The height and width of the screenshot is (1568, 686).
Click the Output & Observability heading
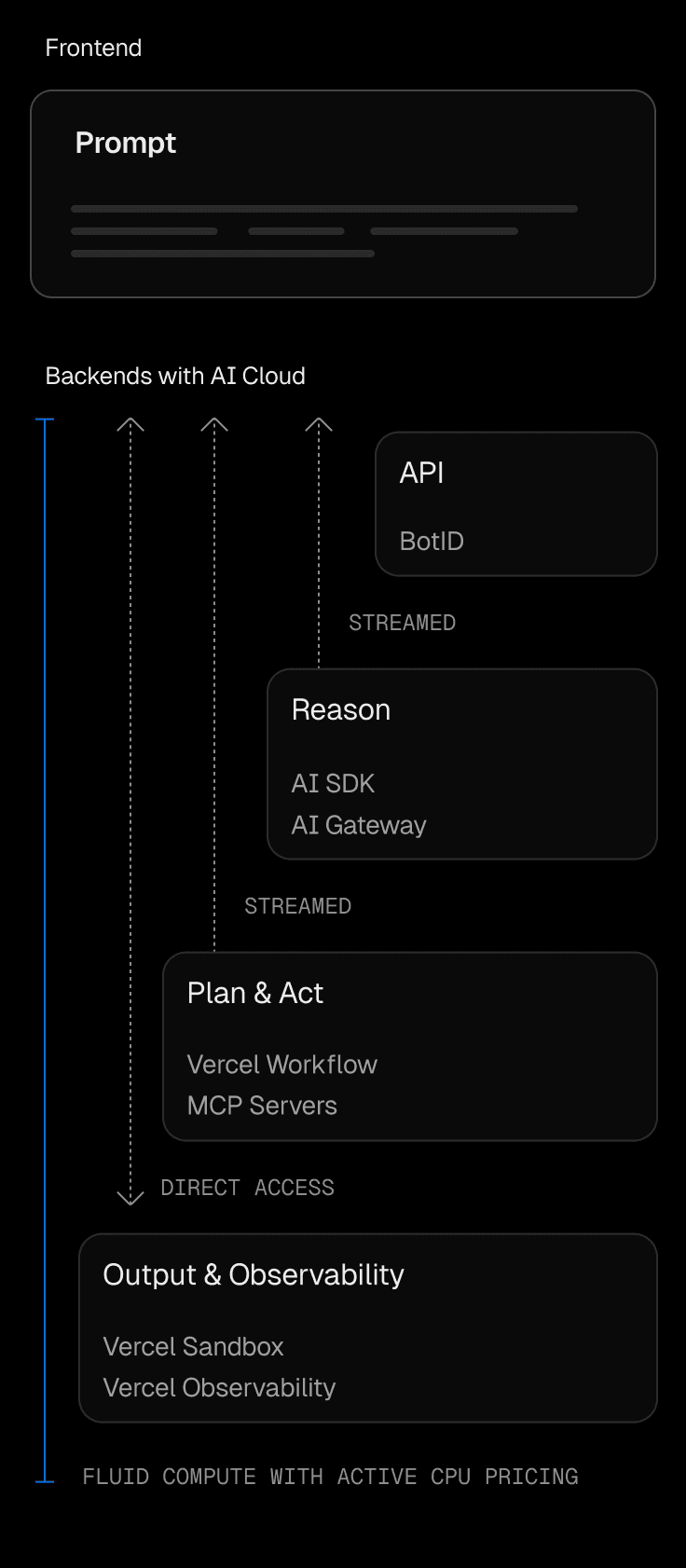tap(254, 1275)
